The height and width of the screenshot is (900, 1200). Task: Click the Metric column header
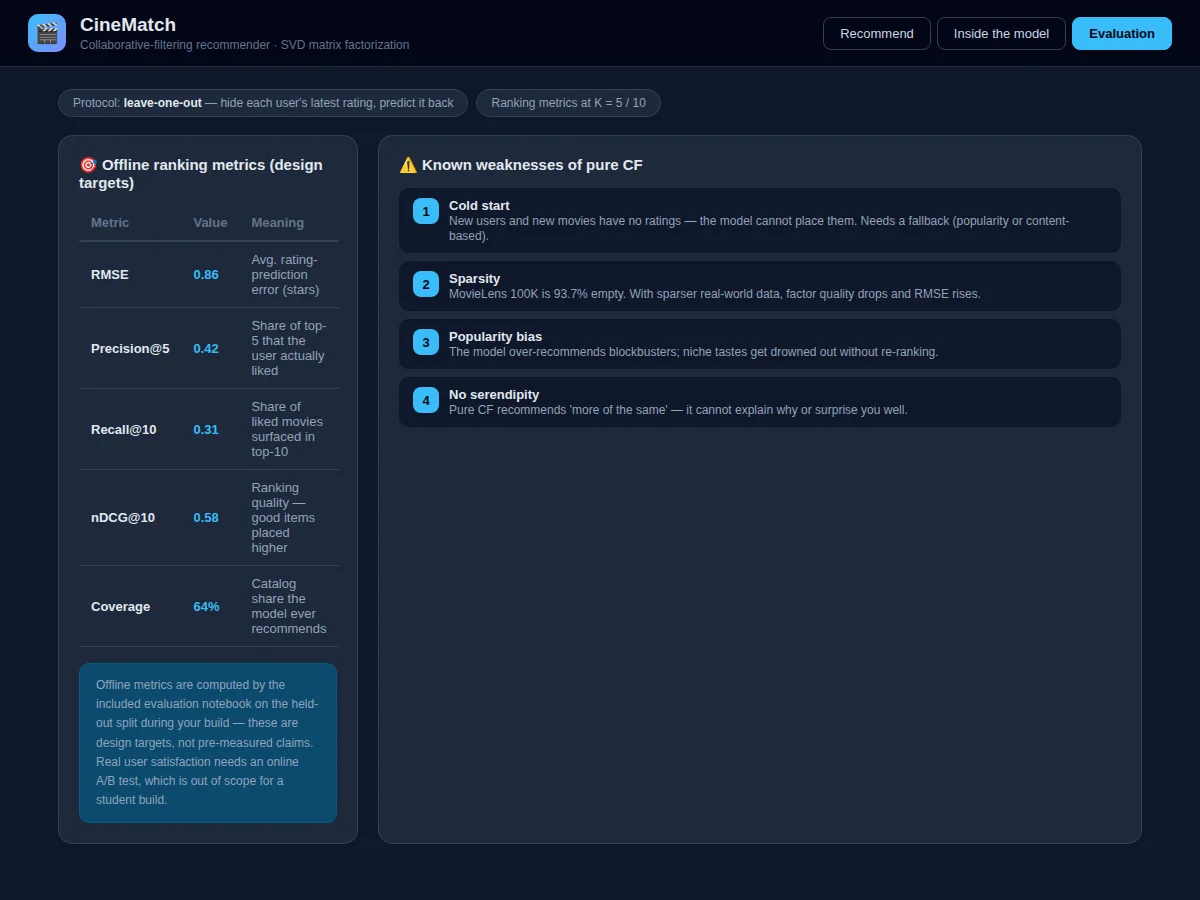tap(110, 223)
